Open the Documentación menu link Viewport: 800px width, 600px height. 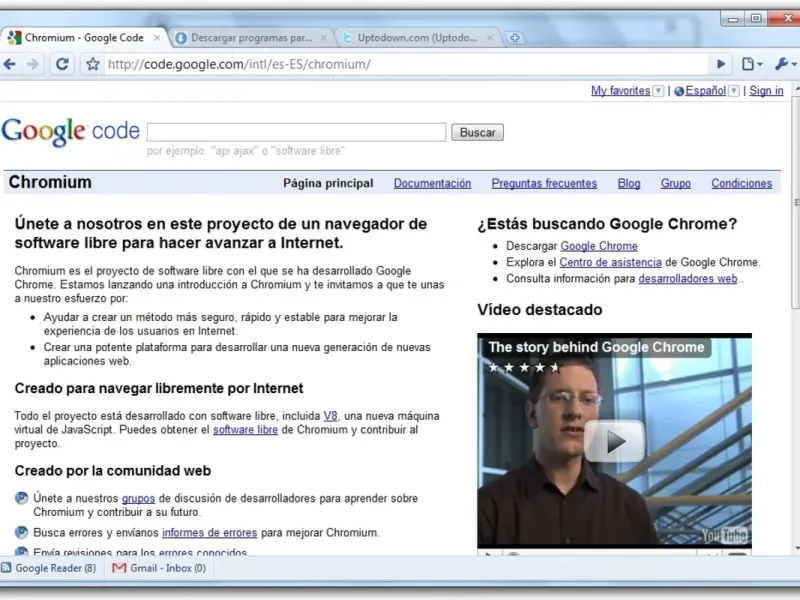tap(432, 184)
